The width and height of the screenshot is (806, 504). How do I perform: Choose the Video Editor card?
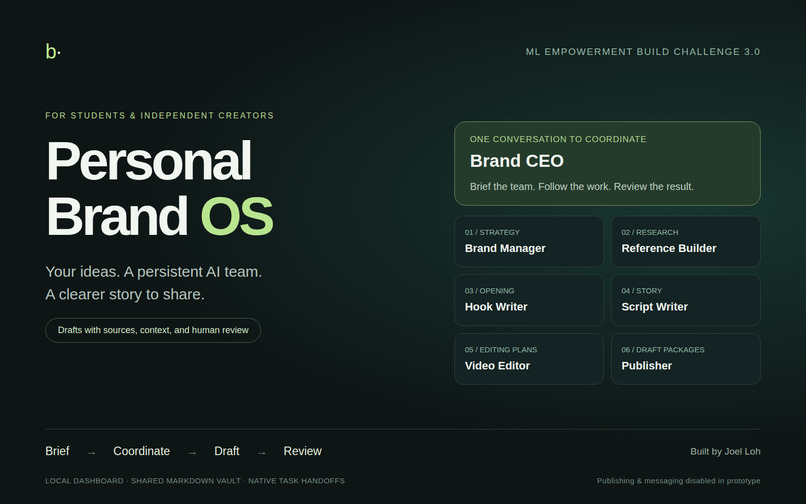[x=528, y=359]
